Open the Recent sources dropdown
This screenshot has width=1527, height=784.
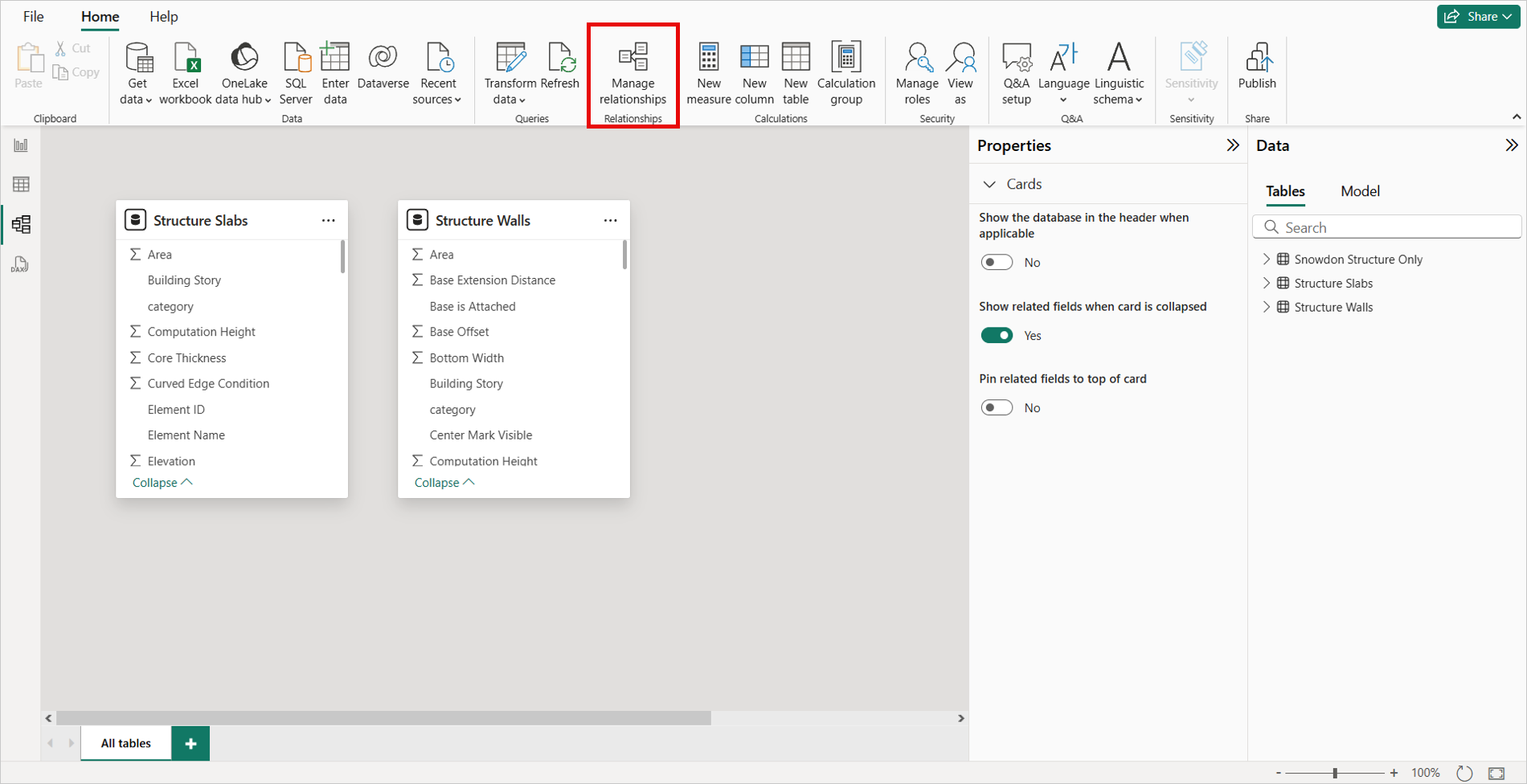[x=438, y=74]
